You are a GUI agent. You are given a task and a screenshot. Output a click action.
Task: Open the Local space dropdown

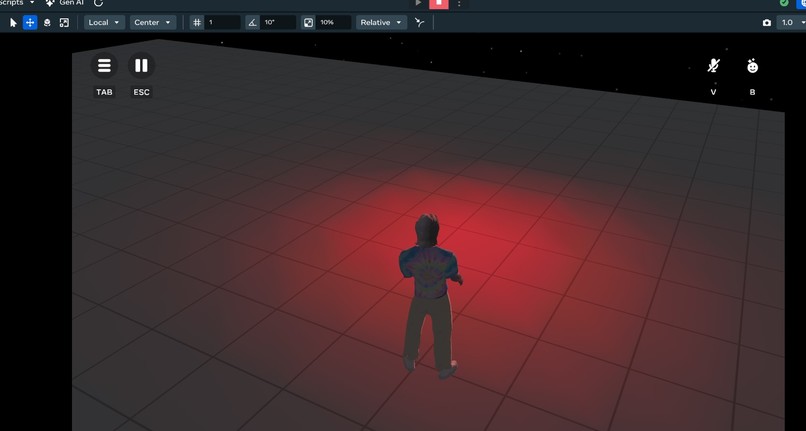tap(104, 23)
